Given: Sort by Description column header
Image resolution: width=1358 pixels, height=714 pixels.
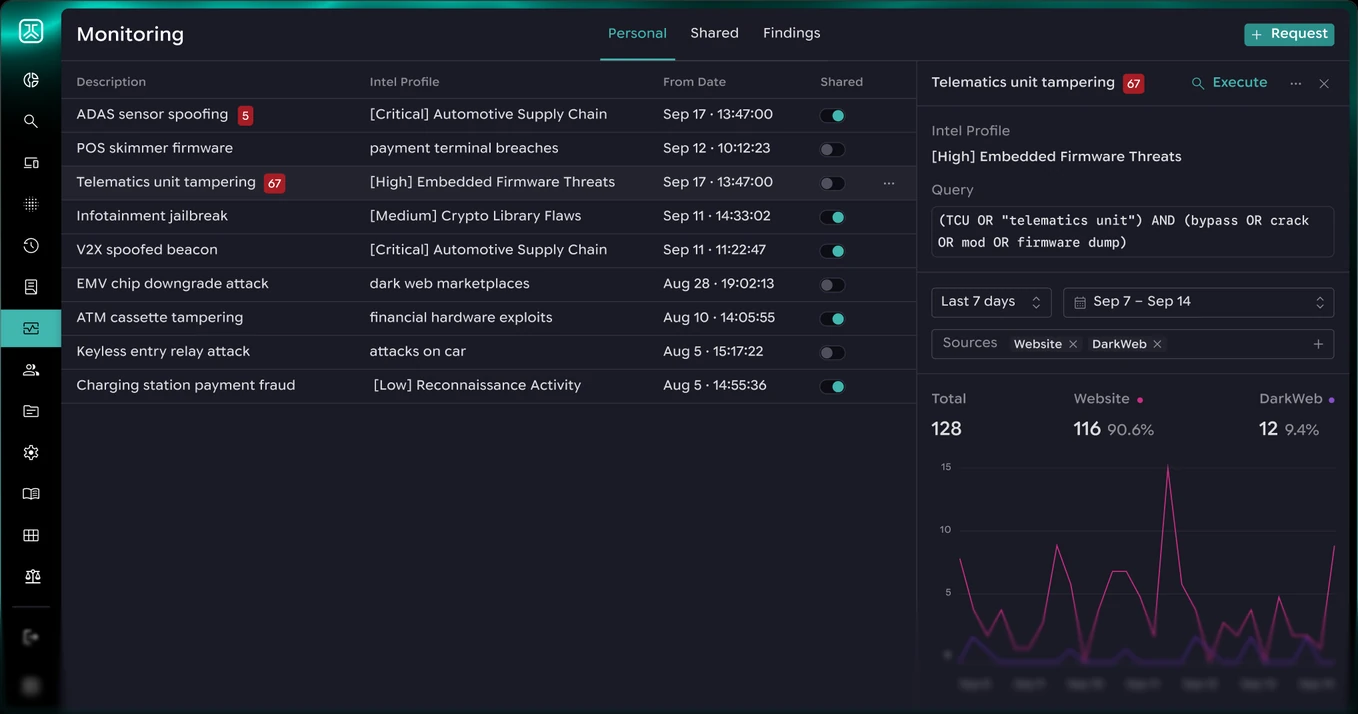Looking at the screenshot, I should 111,82.
